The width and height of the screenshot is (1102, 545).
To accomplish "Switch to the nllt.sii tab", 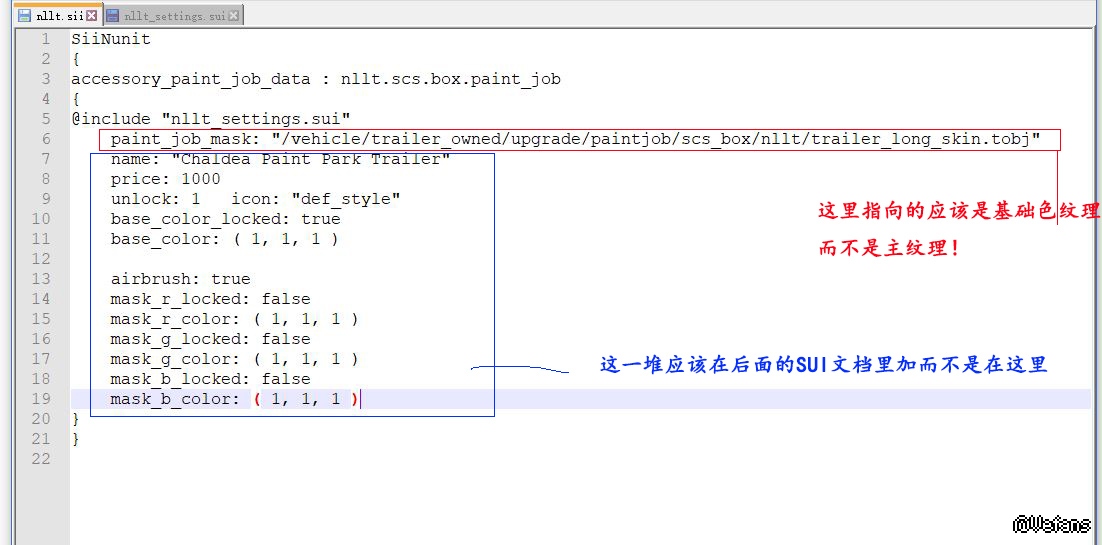I will pyautogui.click(x=59, y=15).
